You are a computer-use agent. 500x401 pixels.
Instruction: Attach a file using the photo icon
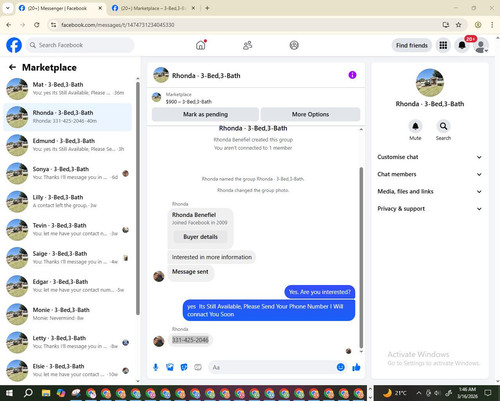point(170,367)
